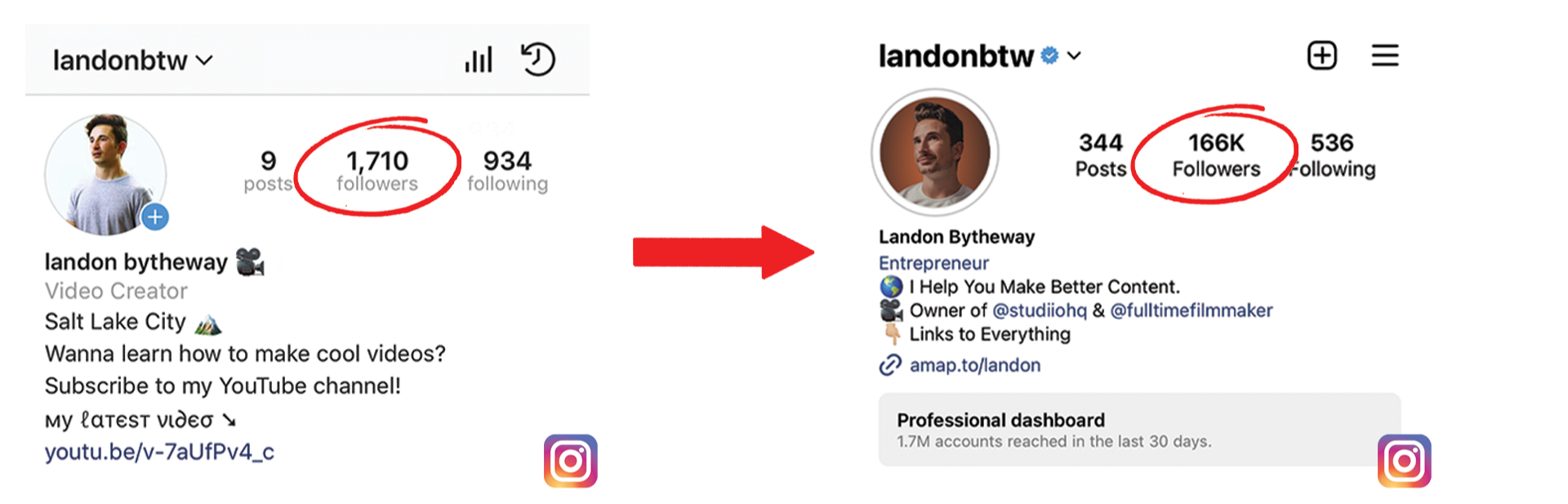Open the youtu.be/v-7aUfPv4_c link
Screen dimensions: 1568x504
(159, 452)
